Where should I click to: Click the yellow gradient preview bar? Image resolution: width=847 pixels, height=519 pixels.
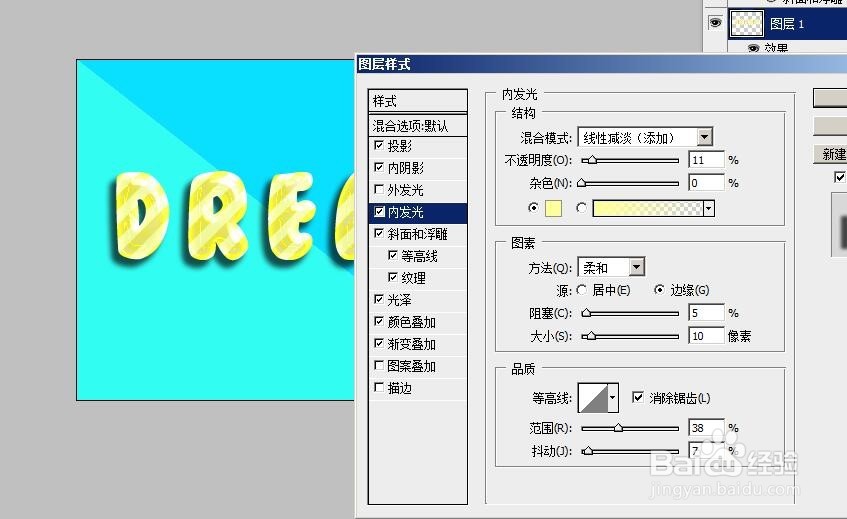pyautogui.click(x=648, y=208)
